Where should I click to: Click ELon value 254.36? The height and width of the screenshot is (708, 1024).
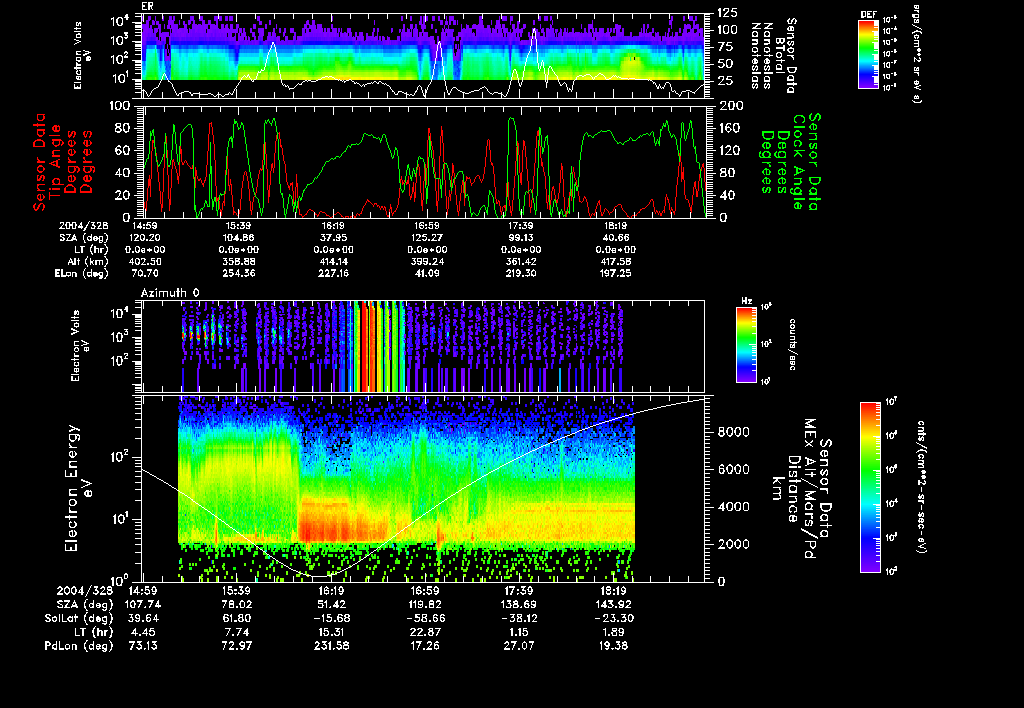(x=238, y=274)
